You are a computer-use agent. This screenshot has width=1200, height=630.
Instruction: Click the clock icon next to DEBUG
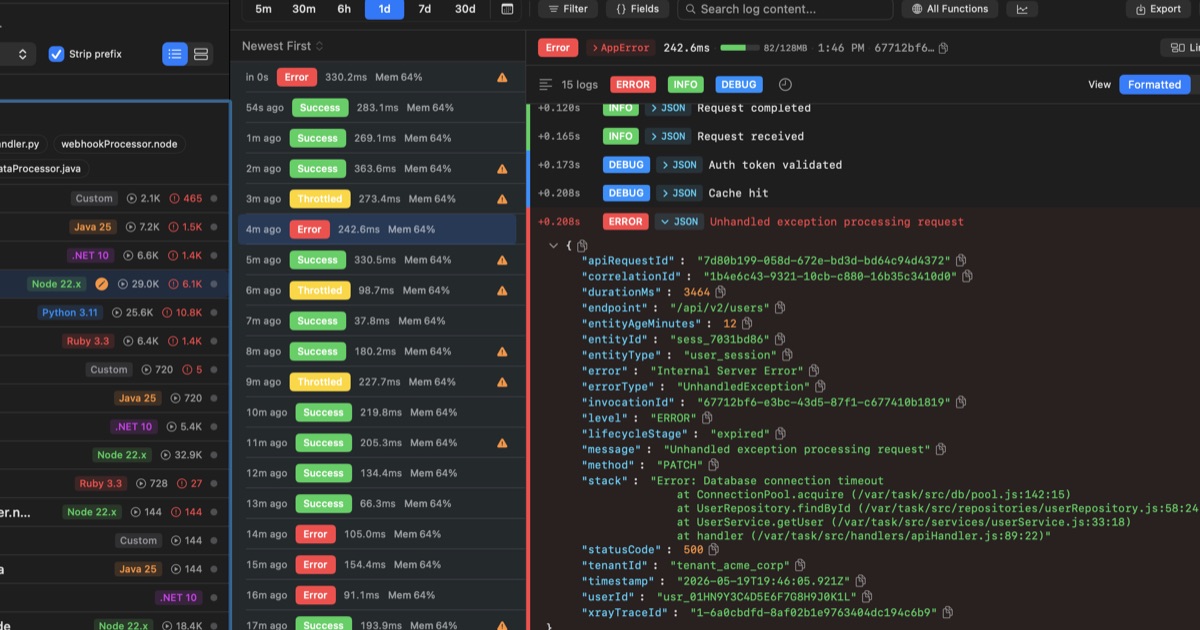pyautogui.click(x=785, y=85)
